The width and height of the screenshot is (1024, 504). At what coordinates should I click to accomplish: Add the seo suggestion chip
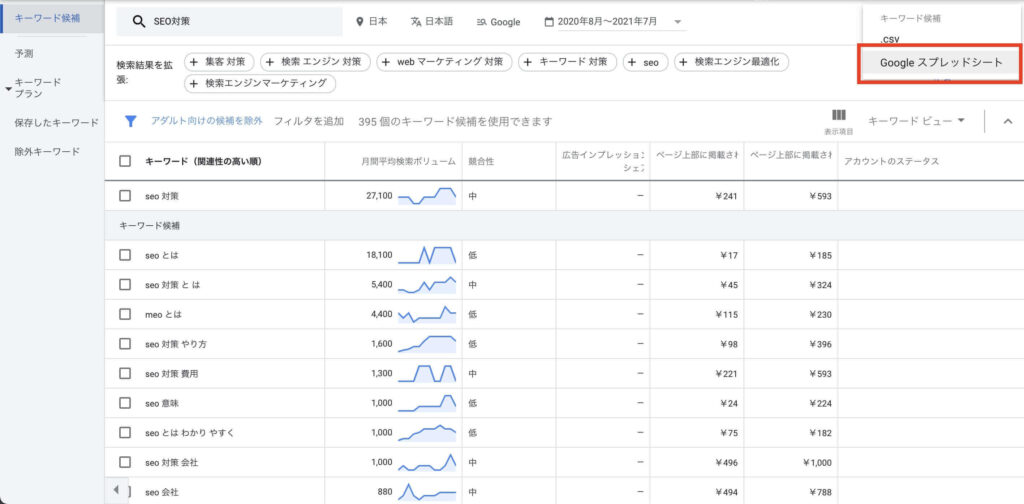645,62
